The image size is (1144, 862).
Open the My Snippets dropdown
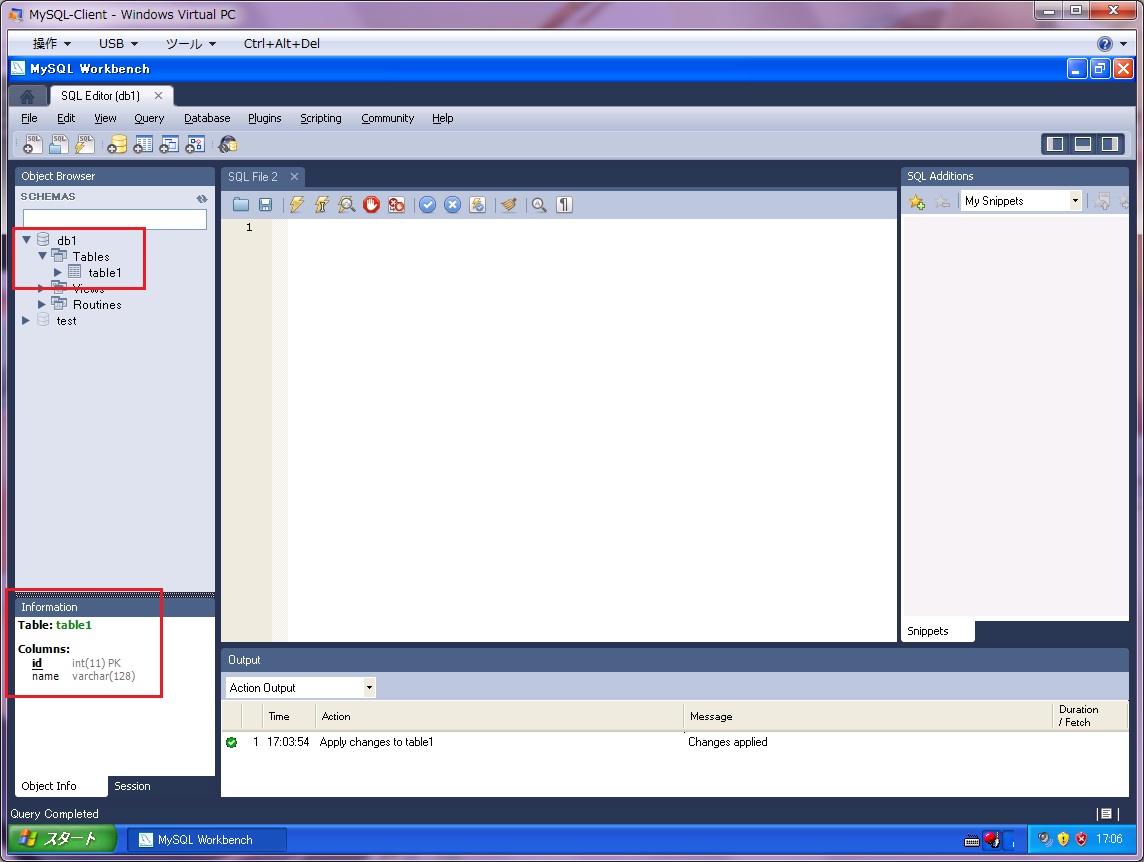tap(1075, 201)
